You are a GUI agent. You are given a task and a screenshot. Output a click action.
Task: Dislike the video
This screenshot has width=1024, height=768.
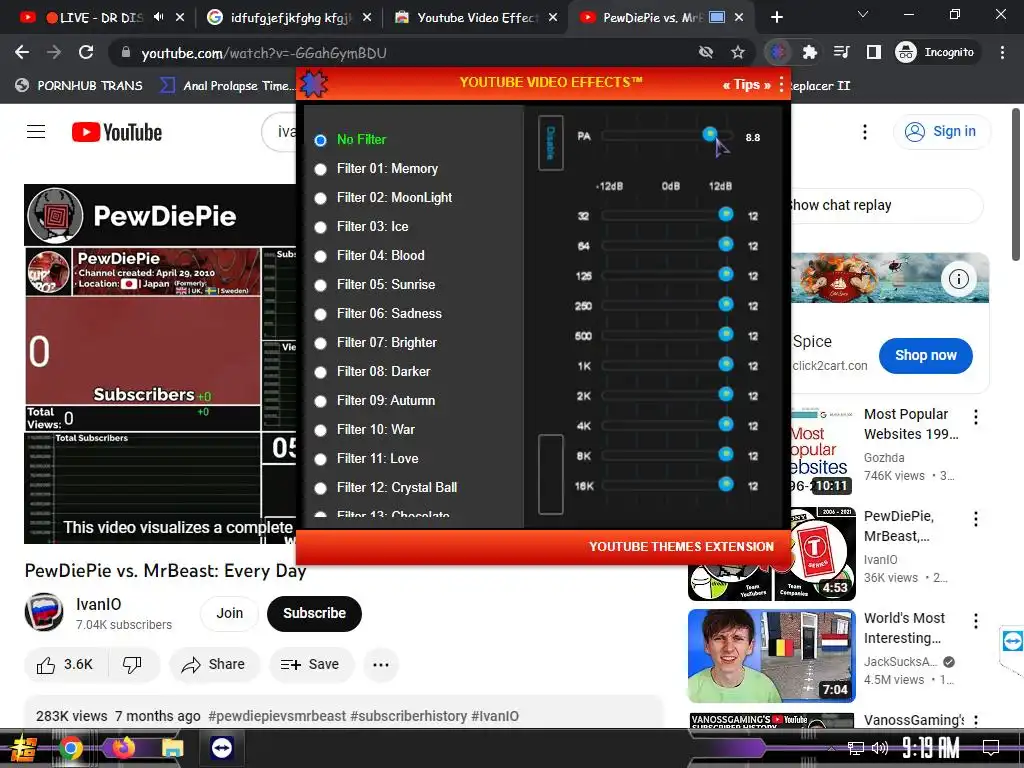click(133, 665)
